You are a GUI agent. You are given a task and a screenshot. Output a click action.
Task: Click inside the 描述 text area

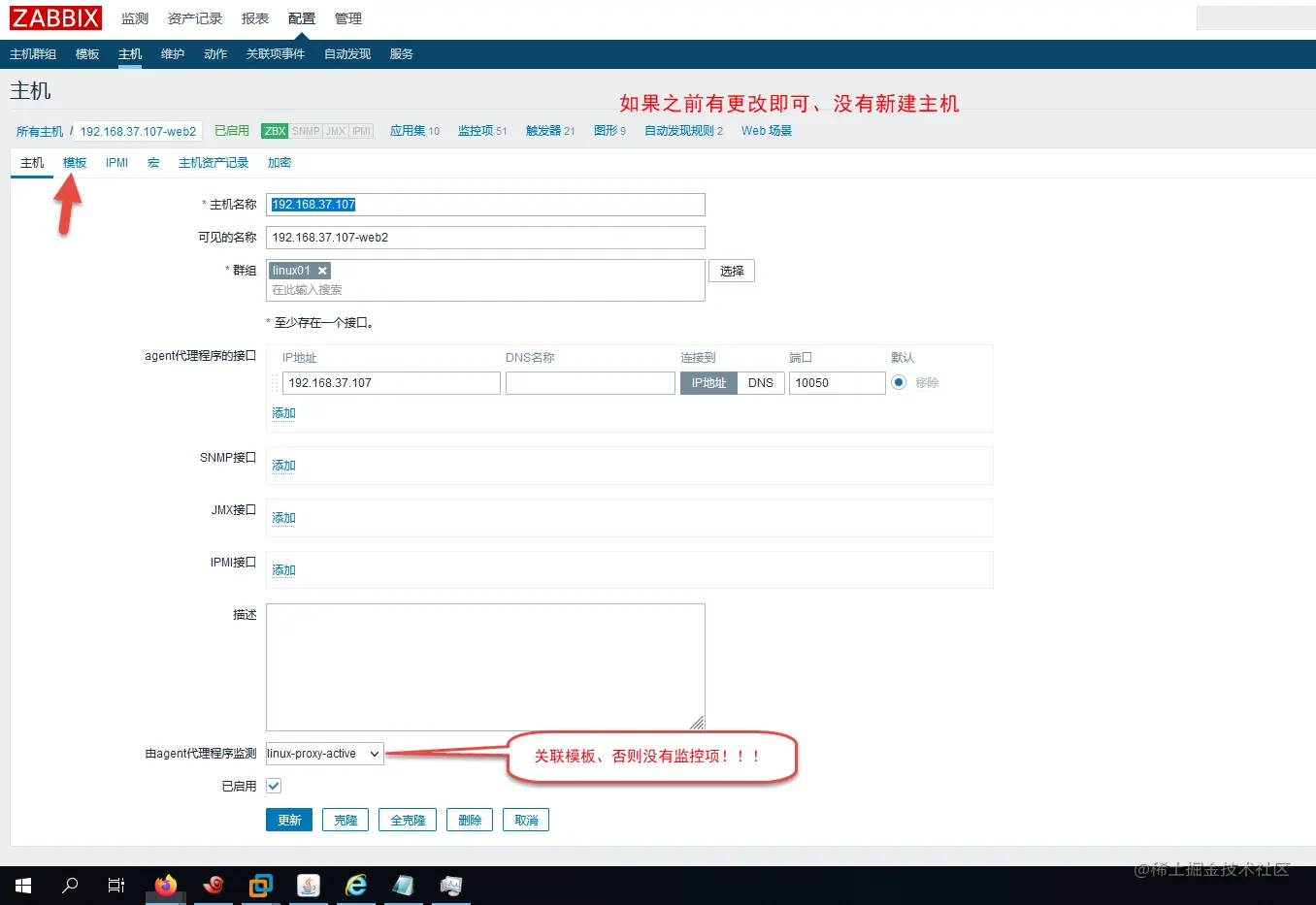coord(485,664)
